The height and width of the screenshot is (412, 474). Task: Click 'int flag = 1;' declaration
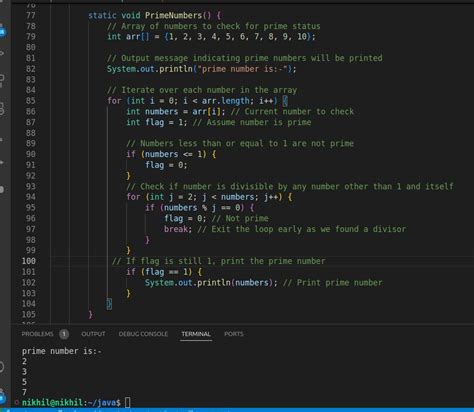tap(157, 122)
